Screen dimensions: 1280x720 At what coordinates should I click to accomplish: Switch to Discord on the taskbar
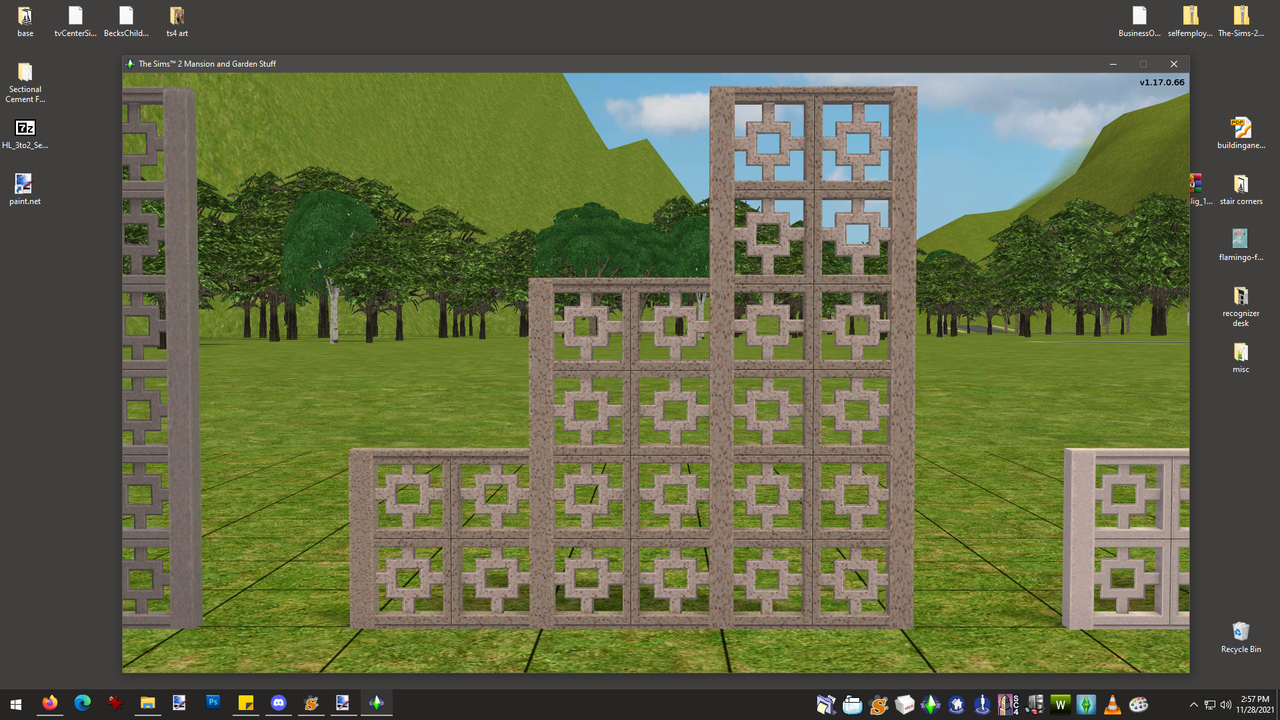pyautogui.click(x=278, y=703)
